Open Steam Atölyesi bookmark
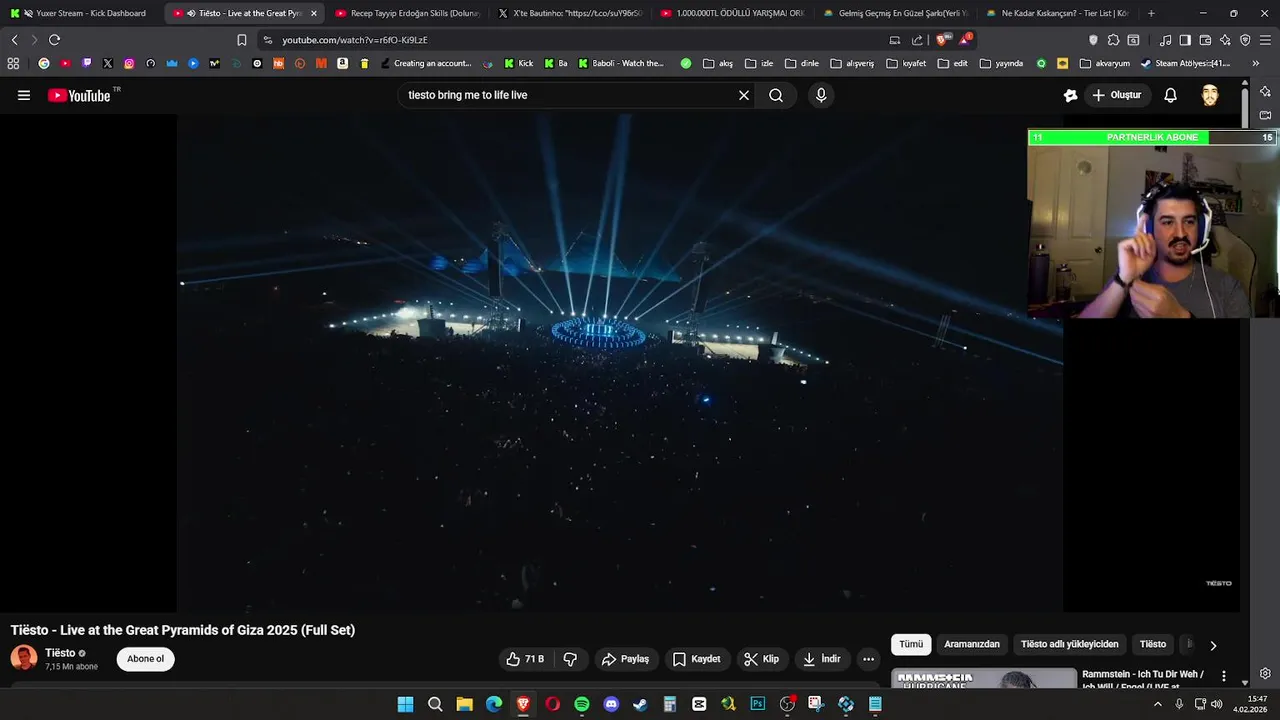Screen dimensions: 1280x720 tap(1186, 63)
